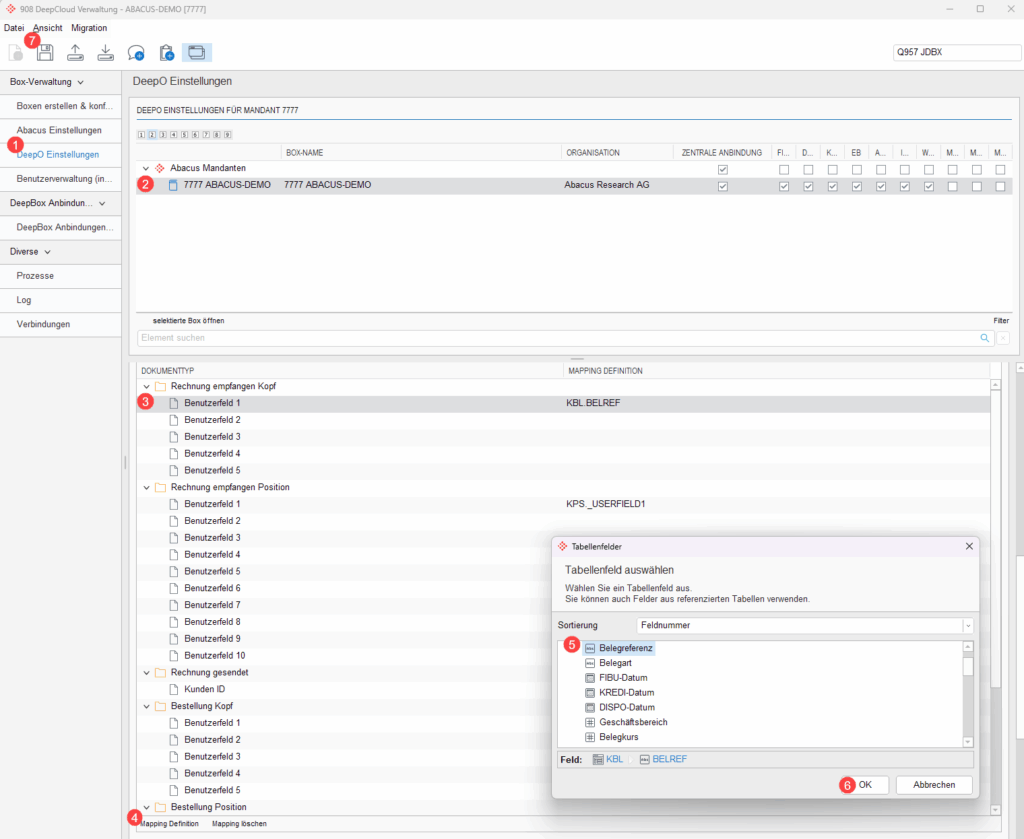The height and width of the screenshot is (839, 1024).
Task: Click the highlighted window layout toolbar icon
Action: (197, 53)
